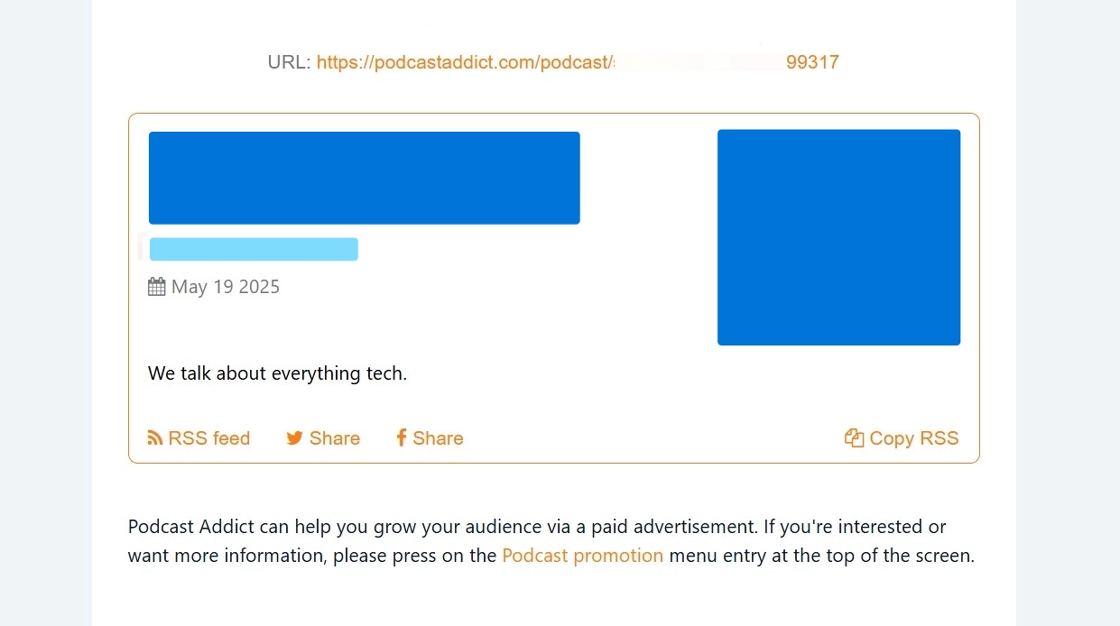This screenshot has width=1120, height=626.
Task: Click the '99317' ending of the URL
Action: point(812,62)
